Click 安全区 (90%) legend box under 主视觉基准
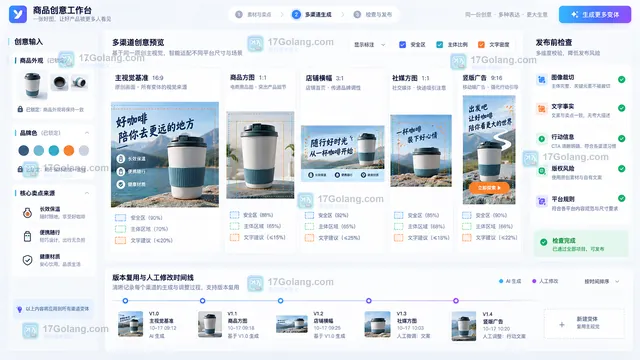The width and height of the screenshot is (640, 360). (x=120, y=218)
